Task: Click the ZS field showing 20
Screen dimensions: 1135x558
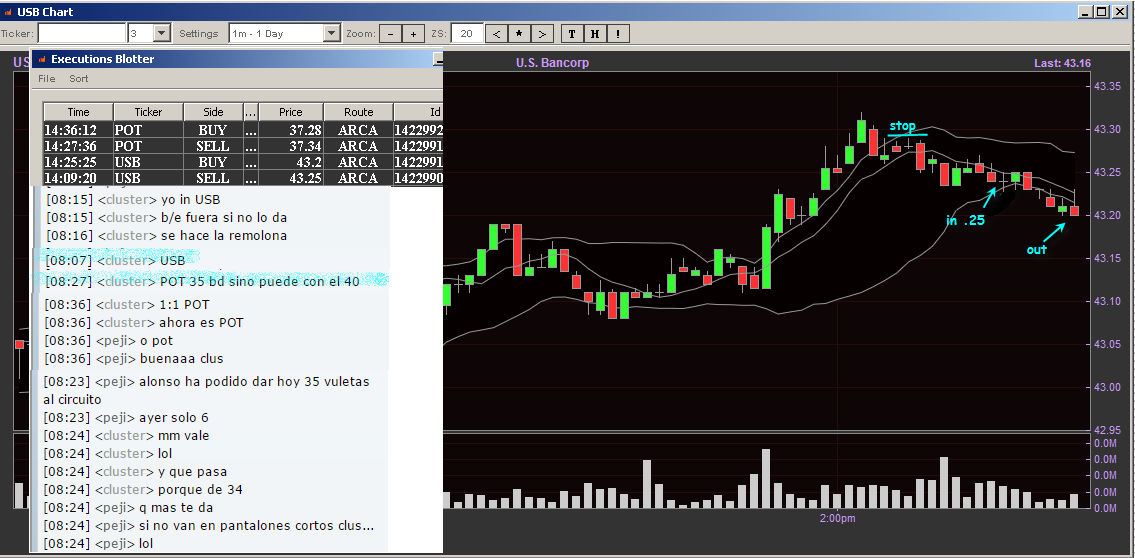Action: [467, 33]
